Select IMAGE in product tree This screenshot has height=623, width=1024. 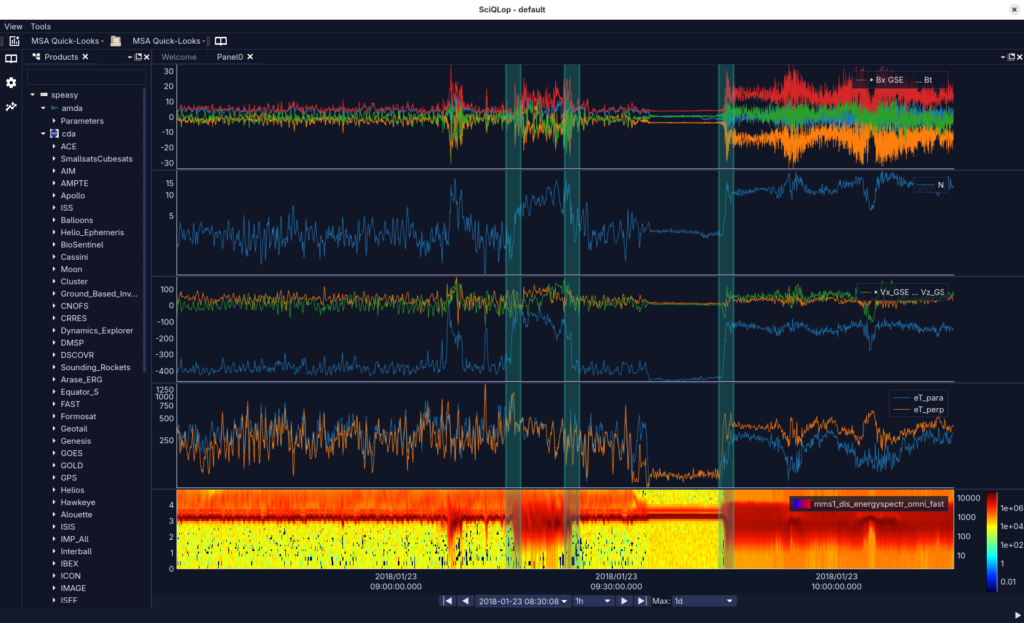(73, 588)
